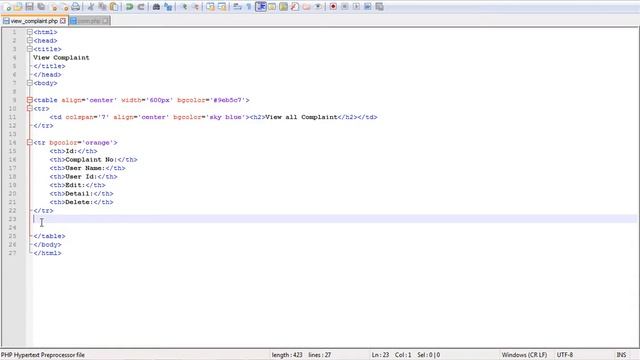Viewport: 640px width, 360px height.
Task: Click the closing </table> tag line
Action: pyautogui.click(x=49, y=236)
